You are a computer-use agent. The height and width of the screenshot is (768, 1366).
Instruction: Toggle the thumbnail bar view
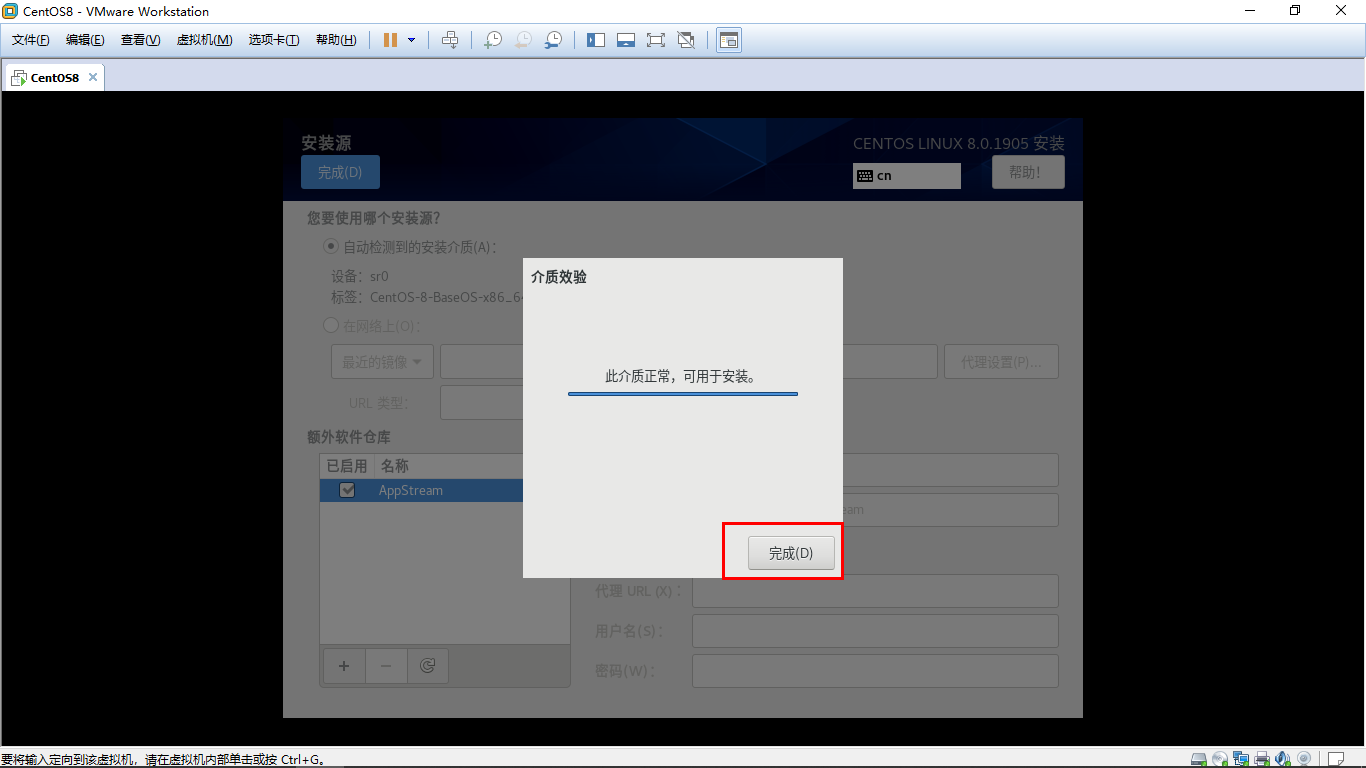(x=626, y=40)
